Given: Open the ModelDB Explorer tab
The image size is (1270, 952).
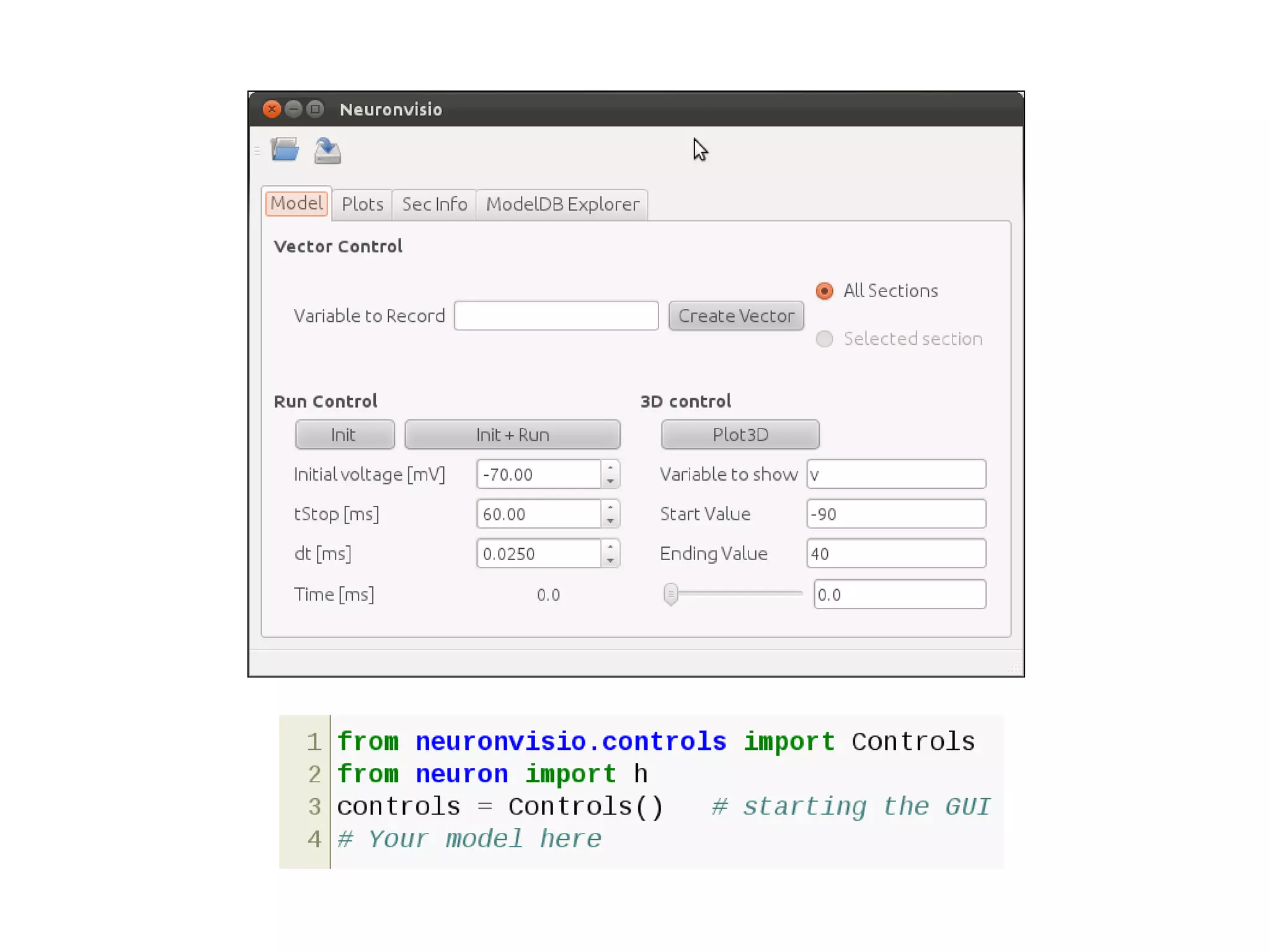Looking at the screenshot, I should [x=562, y=204].
